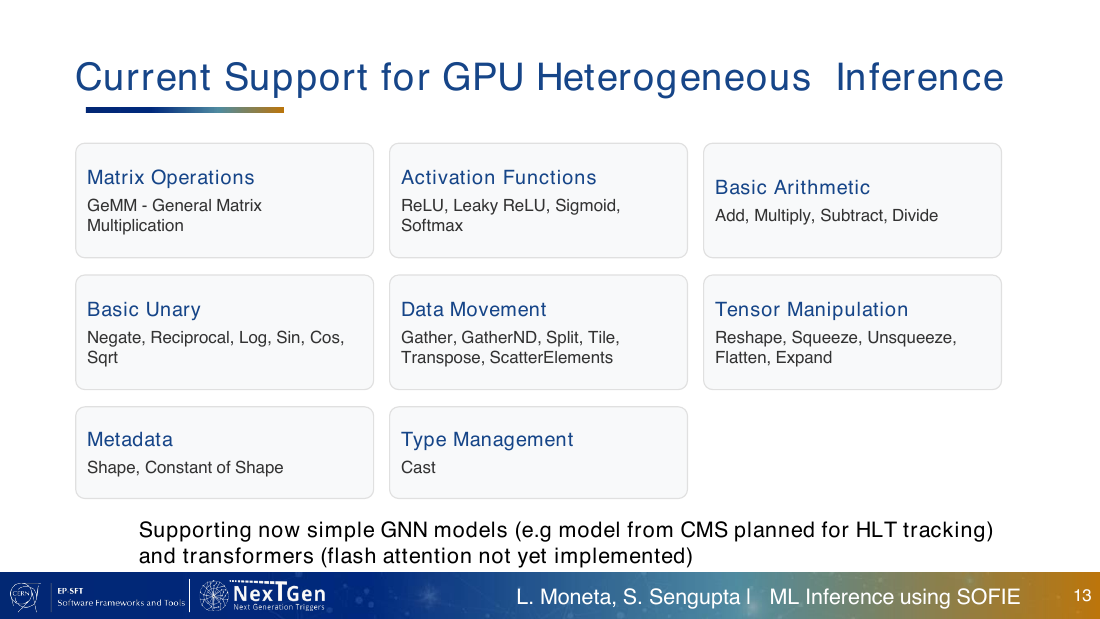Select the Type Management card
Image resolution: width=1100 pixels, height=619 pixels.
coord(538,453)
